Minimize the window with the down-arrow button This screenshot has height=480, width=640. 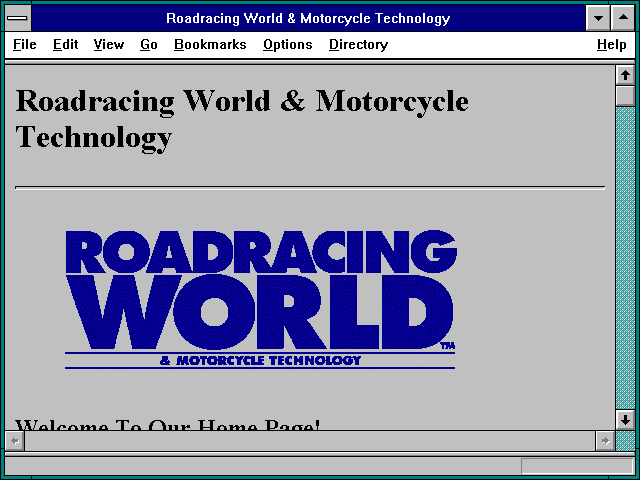(598, 18)
